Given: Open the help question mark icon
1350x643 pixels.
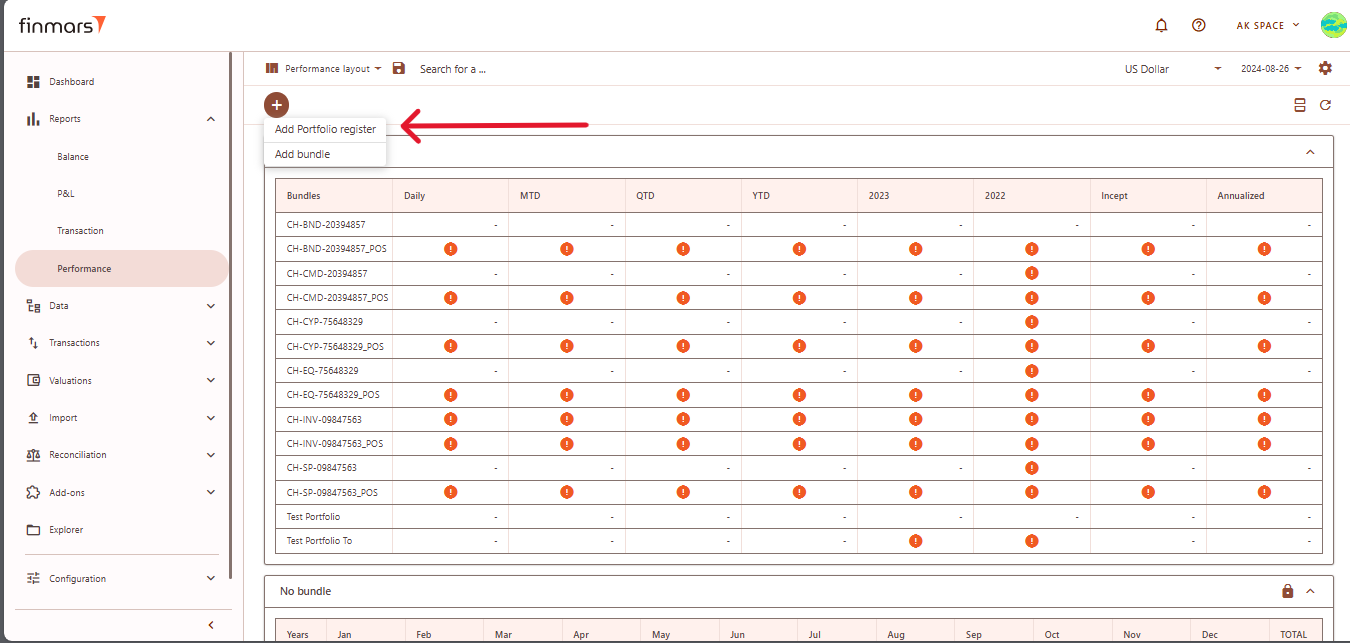Looking at the screenshot, I should 1198,26.
